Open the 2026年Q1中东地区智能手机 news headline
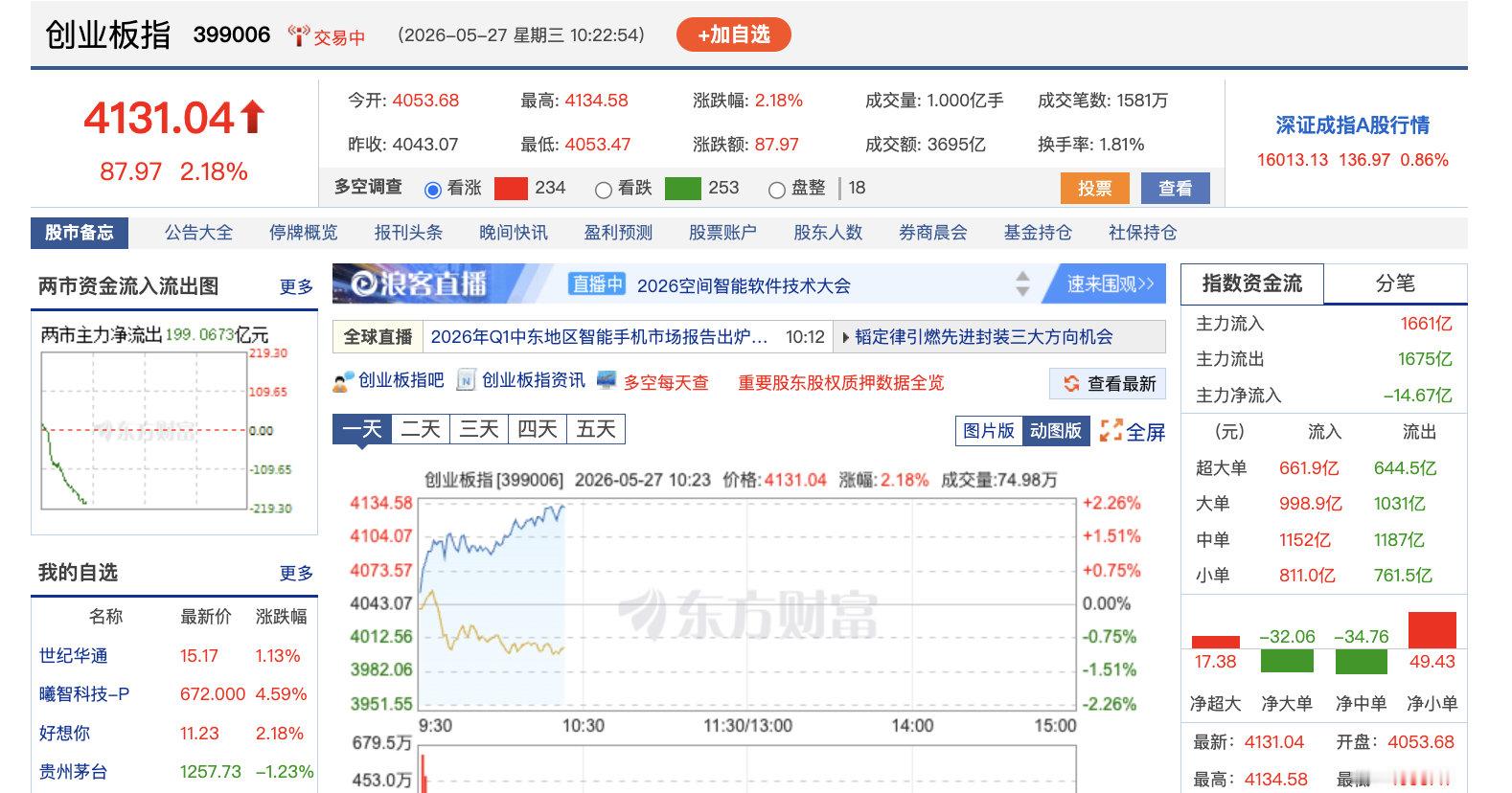Viewport: 1512px width, 793px height. tap(599, 337)
